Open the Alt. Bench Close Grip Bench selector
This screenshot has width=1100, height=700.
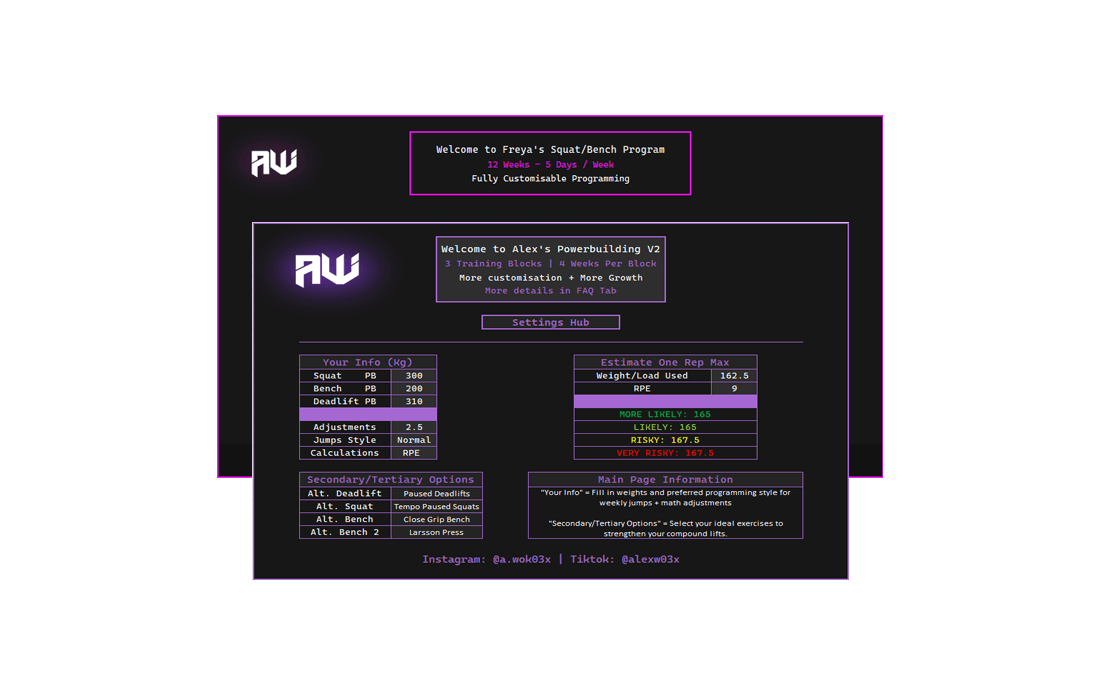click(436, 520)
